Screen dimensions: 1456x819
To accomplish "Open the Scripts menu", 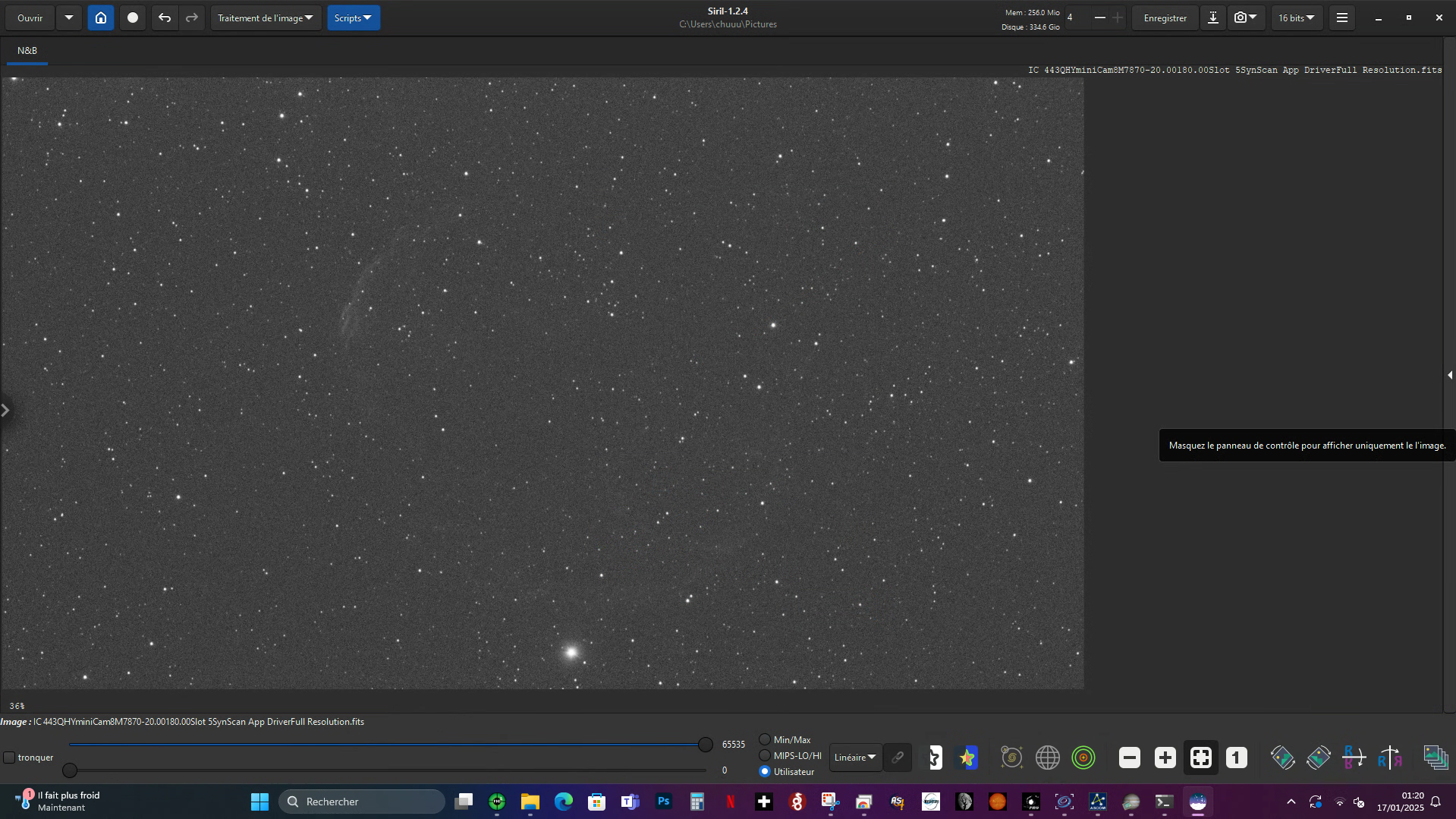I will (354, 17).
